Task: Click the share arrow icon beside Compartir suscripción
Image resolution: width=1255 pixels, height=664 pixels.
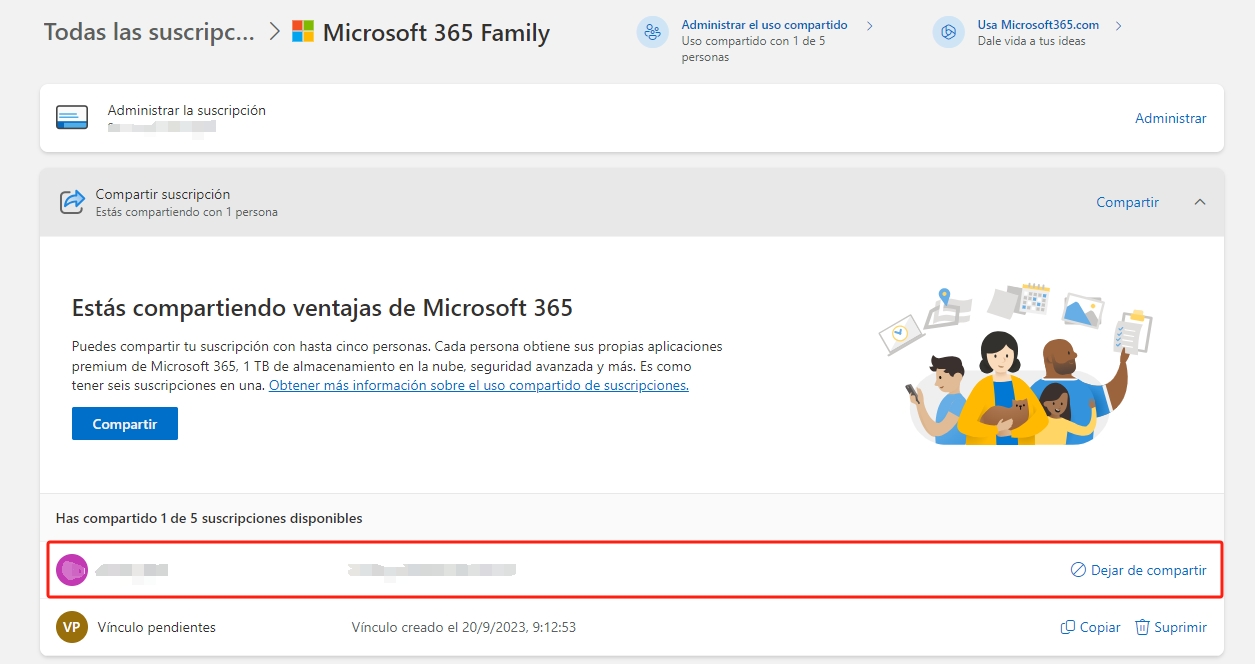Action: 73,202
